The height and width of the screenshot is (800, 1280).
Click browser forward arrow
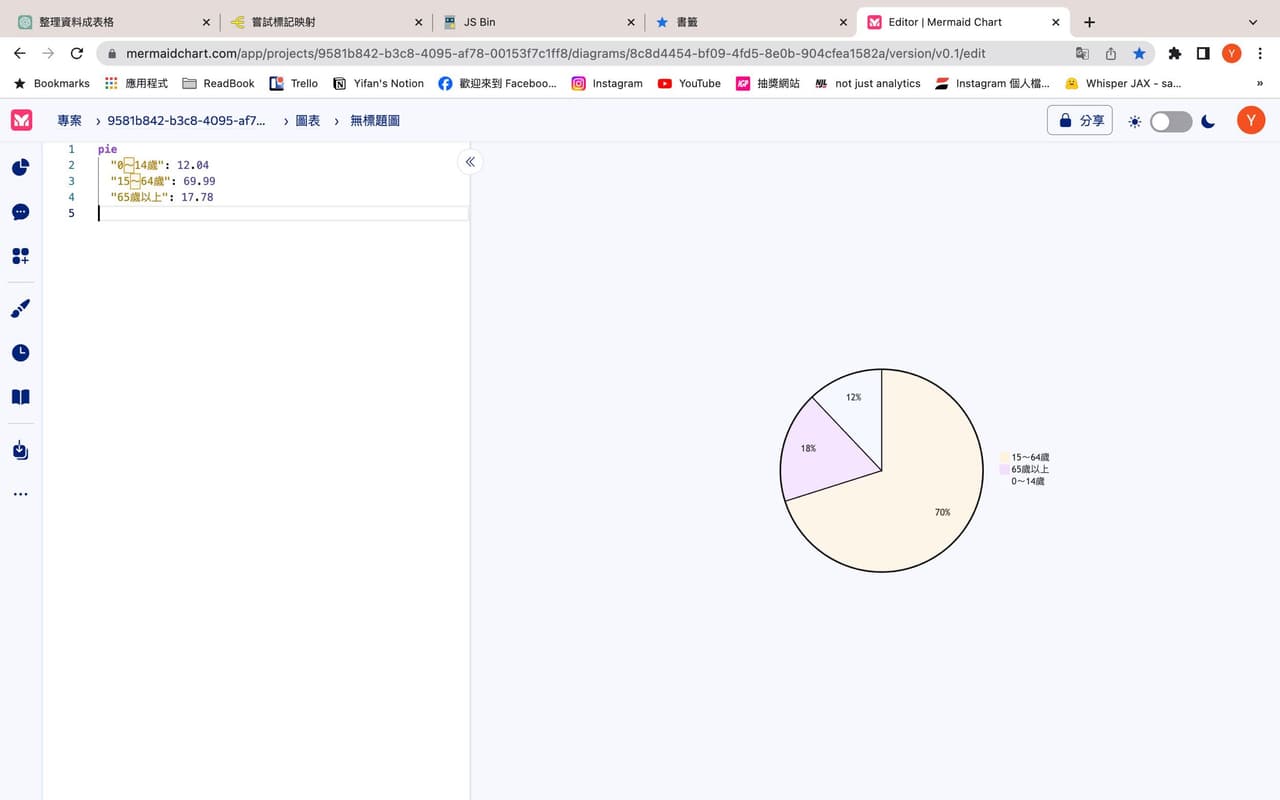48,53
